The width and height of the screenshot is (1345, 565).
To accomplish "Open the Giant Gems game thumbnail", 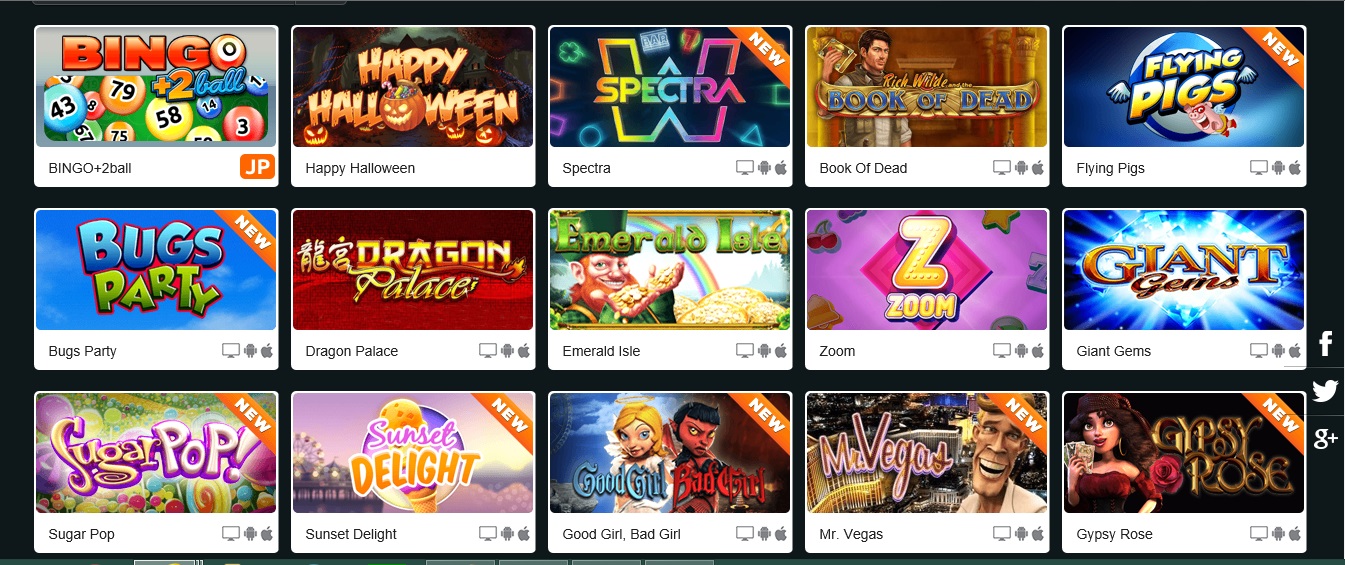I will (1184, 270).
